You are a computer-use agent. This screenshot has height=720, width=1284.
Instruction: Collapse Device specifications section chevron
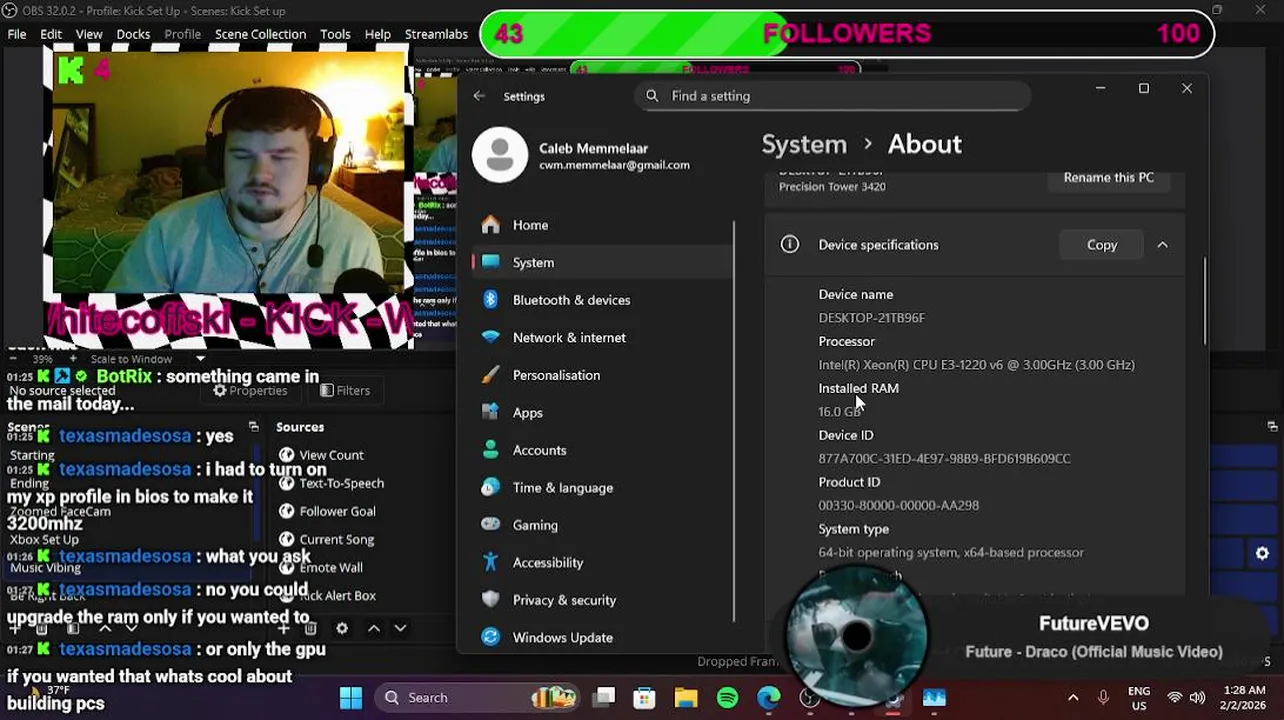click(1162, 245)
